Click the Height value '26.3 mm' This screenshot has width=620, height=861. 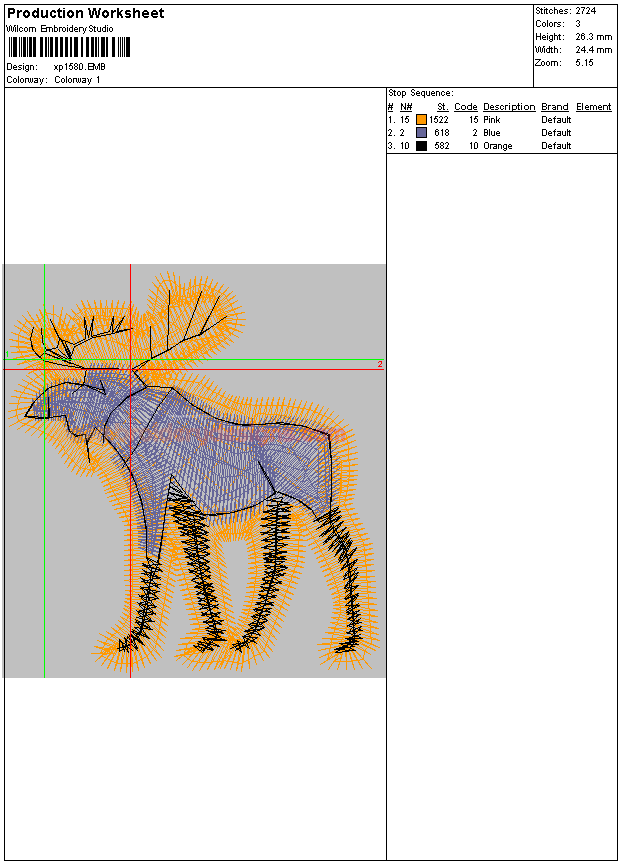[594, 37]
